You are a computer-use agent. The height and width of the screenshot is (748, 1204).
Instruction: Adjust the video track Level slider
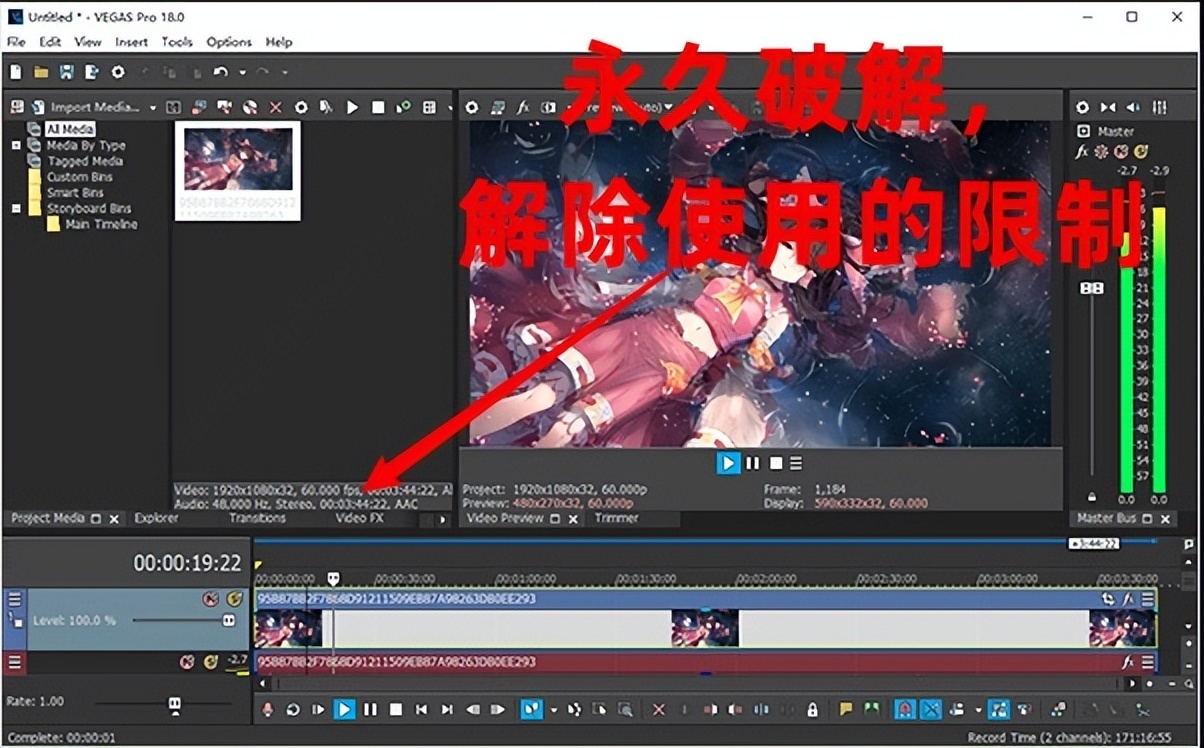[229, 620]
